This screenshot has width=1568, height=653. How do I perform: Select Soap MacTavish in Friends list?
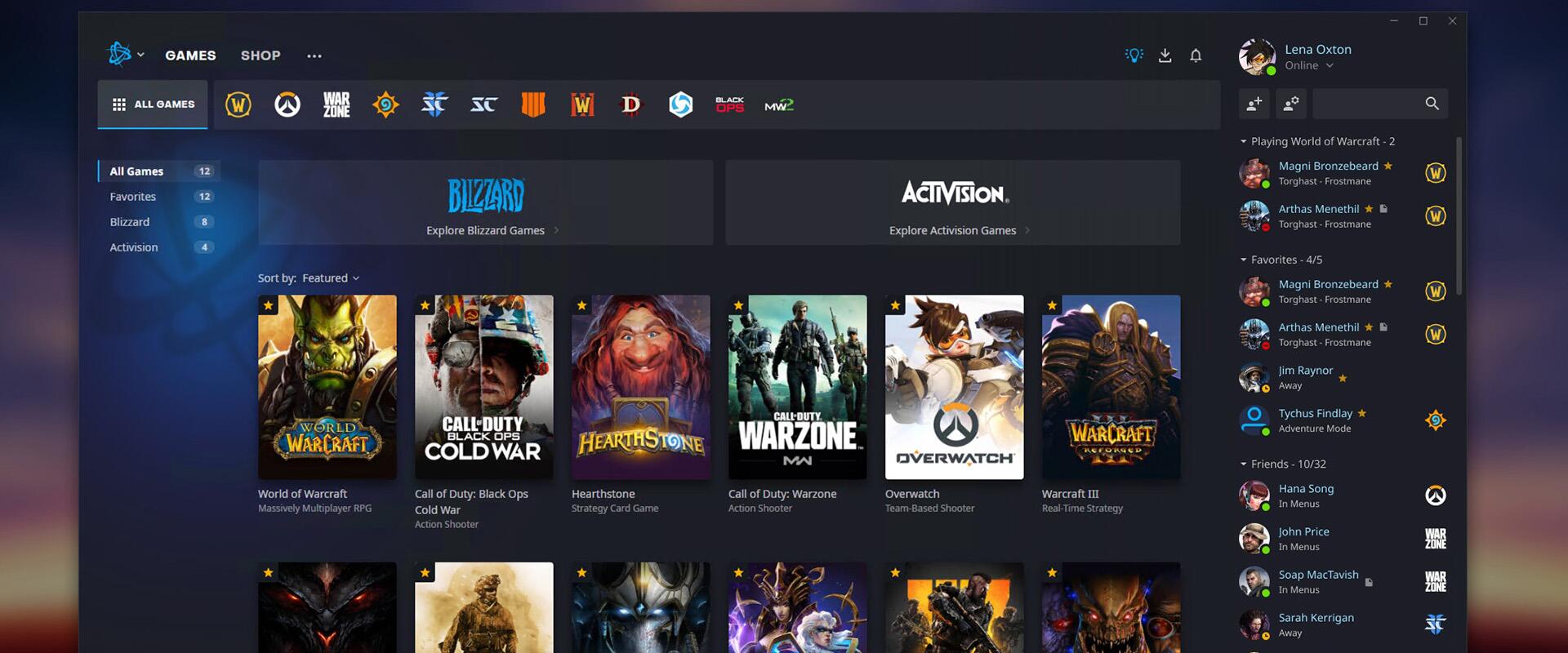[1343, 582]
